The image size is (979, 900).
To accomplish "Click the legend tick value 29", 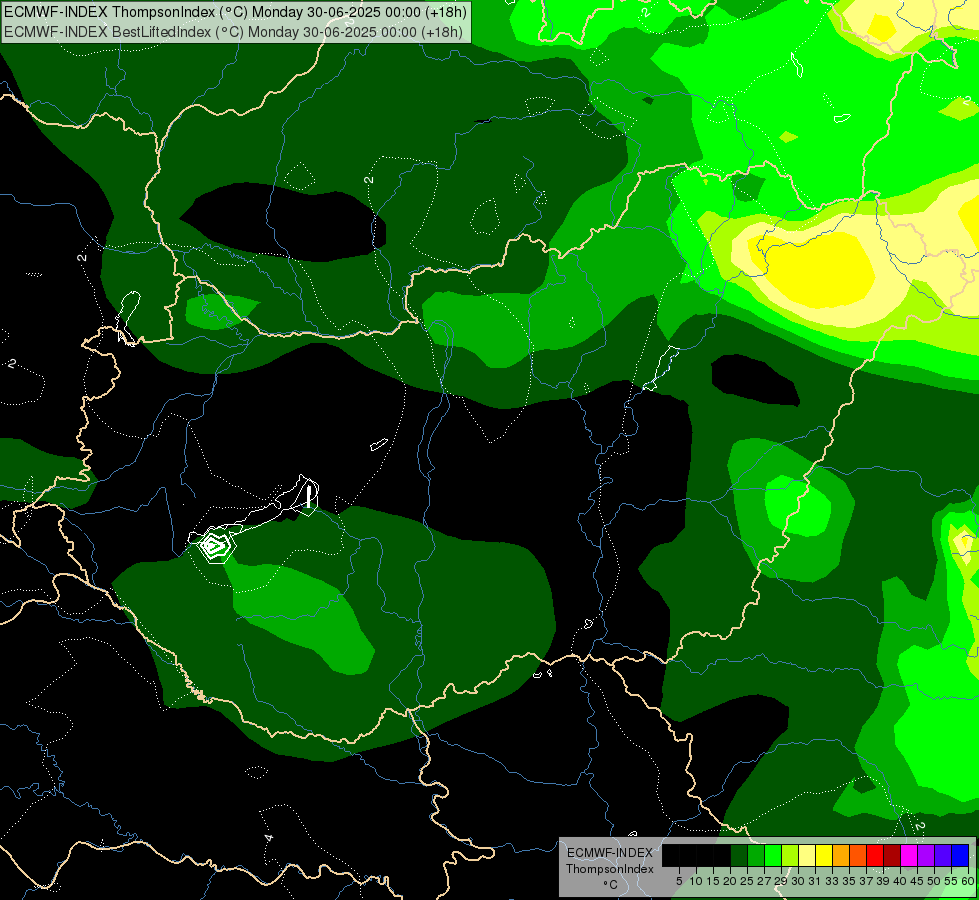I will (x=781, y=881).
